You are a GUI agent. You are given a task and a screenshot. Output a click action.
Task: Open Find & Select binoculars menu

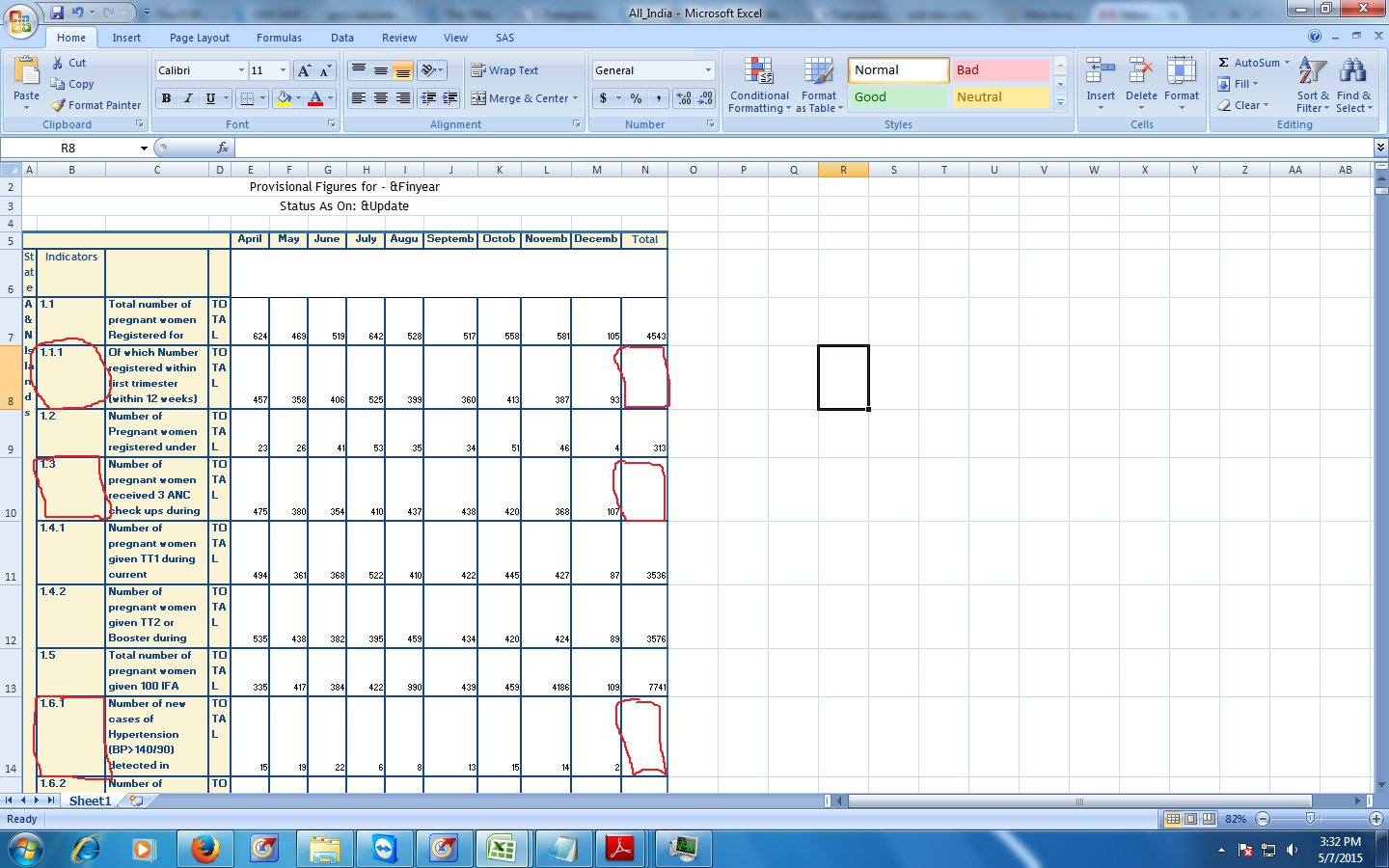[1353, 85]
